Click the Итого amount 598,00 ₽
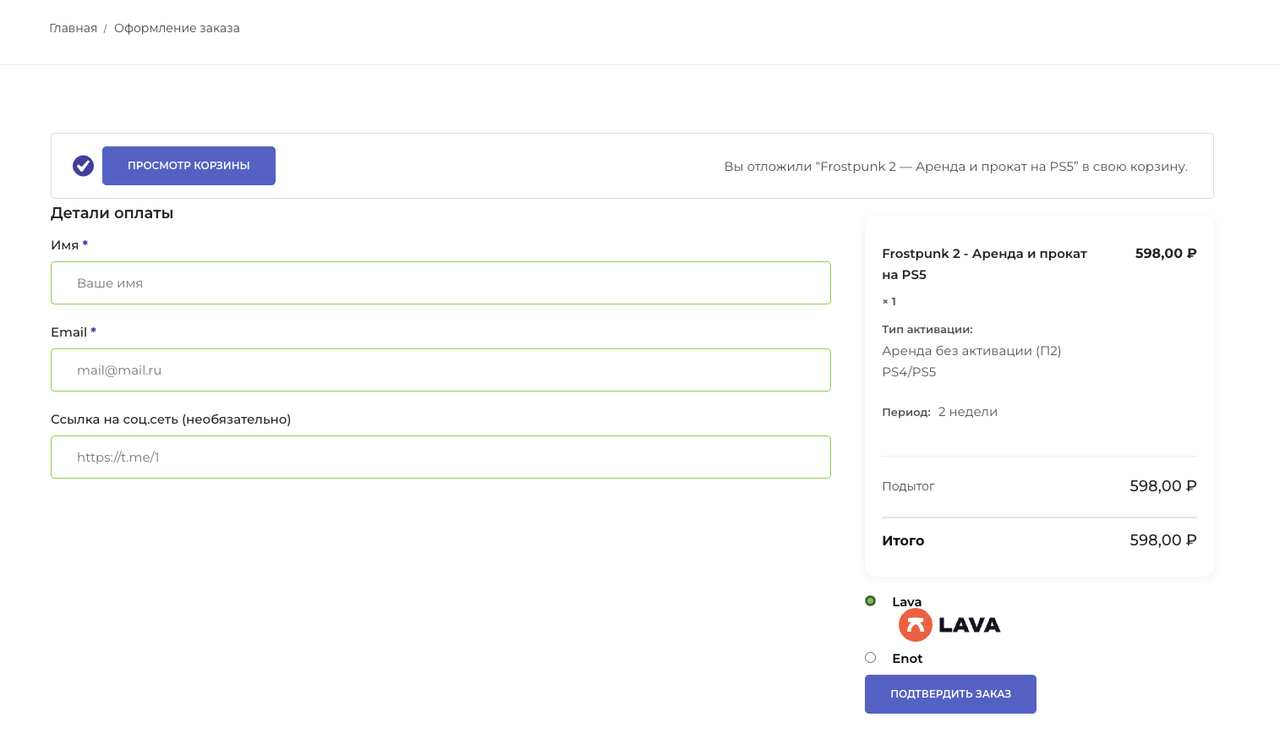This screenshot has height=756, width=1280. click(x=1163, y=540)
